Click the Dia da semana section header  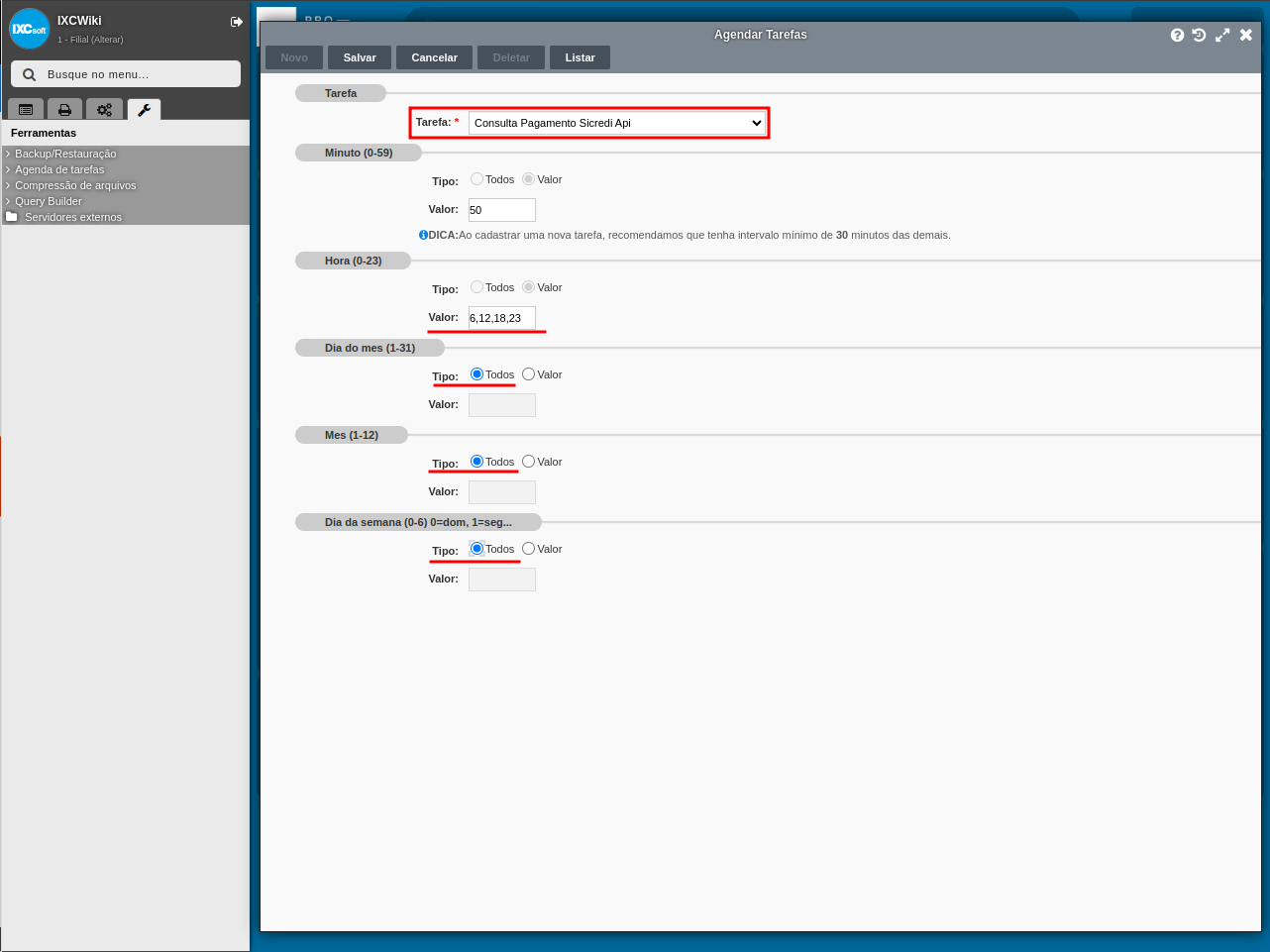click(x=418, y=522)
